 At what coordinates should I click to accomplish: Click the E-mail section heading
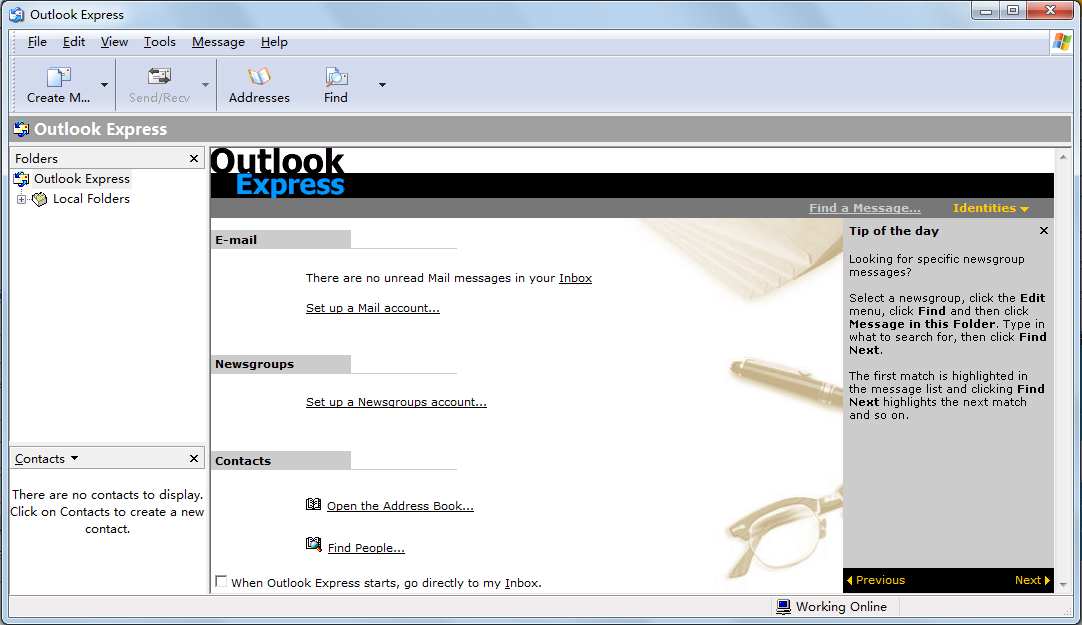[x=236, y=240]
